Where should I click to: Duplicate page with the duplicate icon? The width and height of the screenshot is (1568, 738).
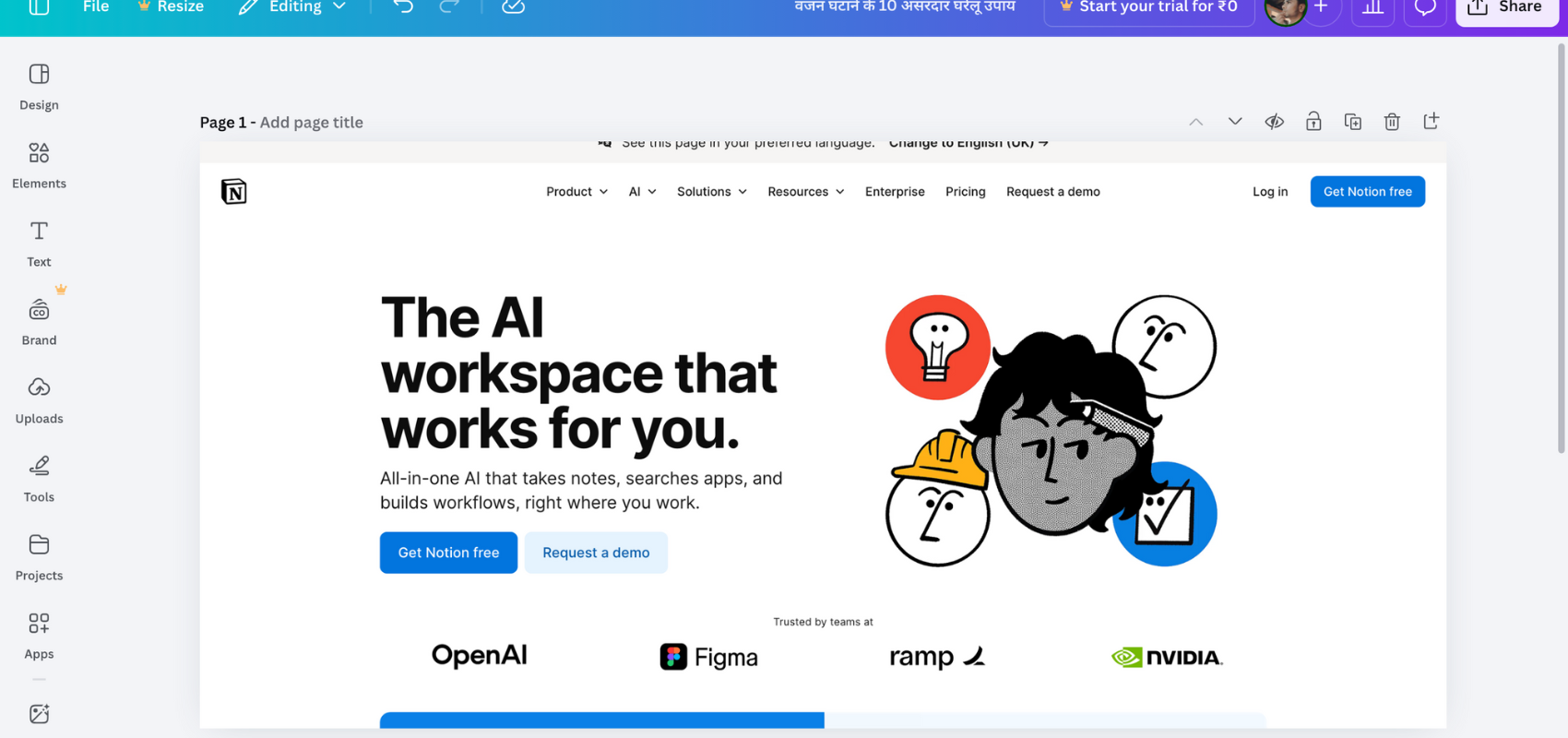1353,122
